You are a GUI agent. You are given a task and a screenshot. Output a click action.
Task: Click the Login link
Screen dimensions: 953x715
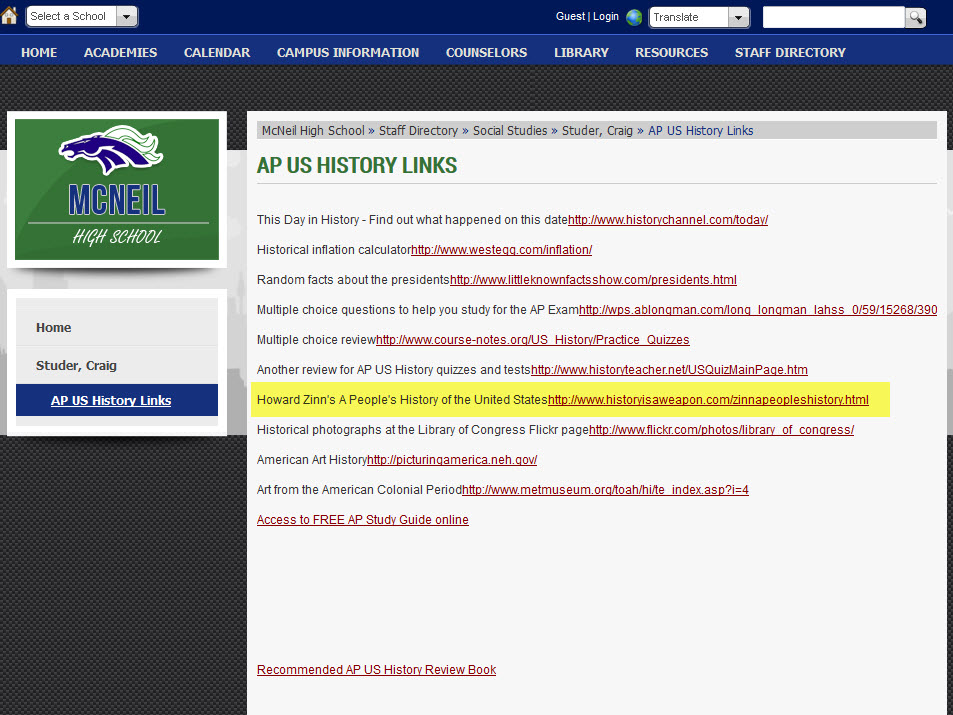605,16
